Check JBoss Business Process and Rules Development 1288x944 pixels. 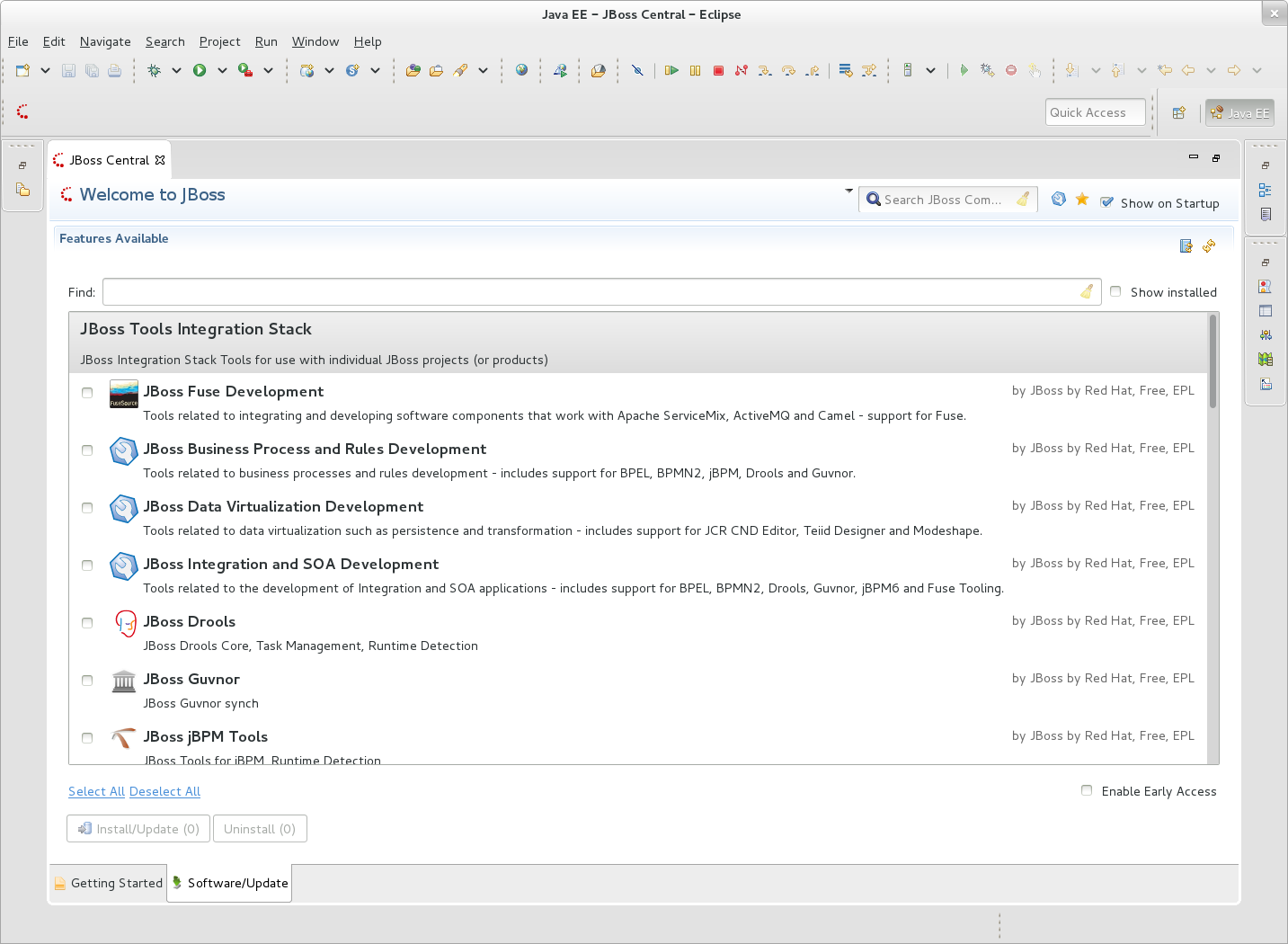pos(87,450)
